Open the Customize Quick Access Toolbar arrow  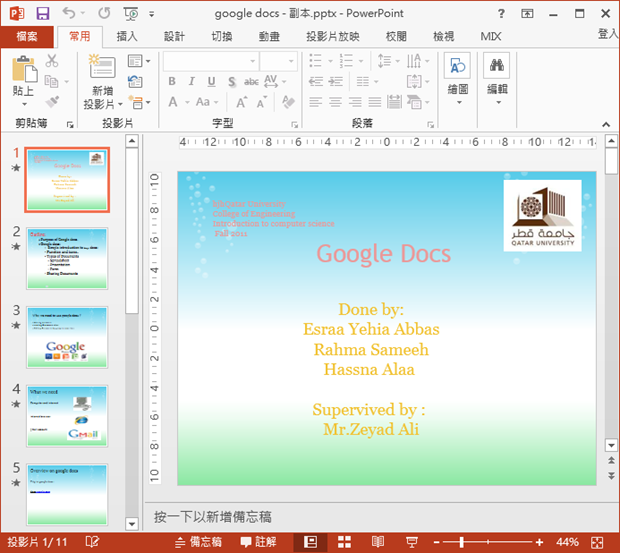tap(151, 14)
